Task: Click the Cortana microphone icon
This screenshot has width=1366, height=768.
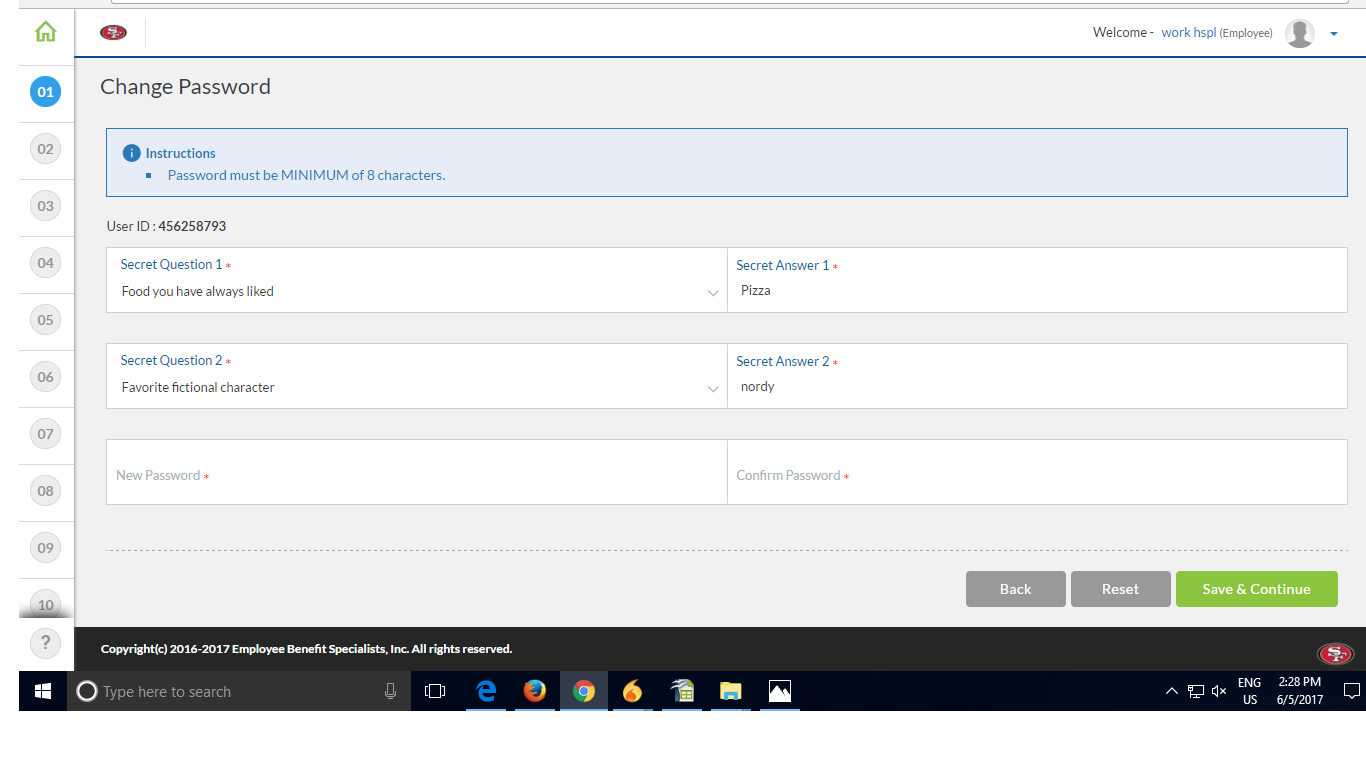Action: tap(390, 691)
